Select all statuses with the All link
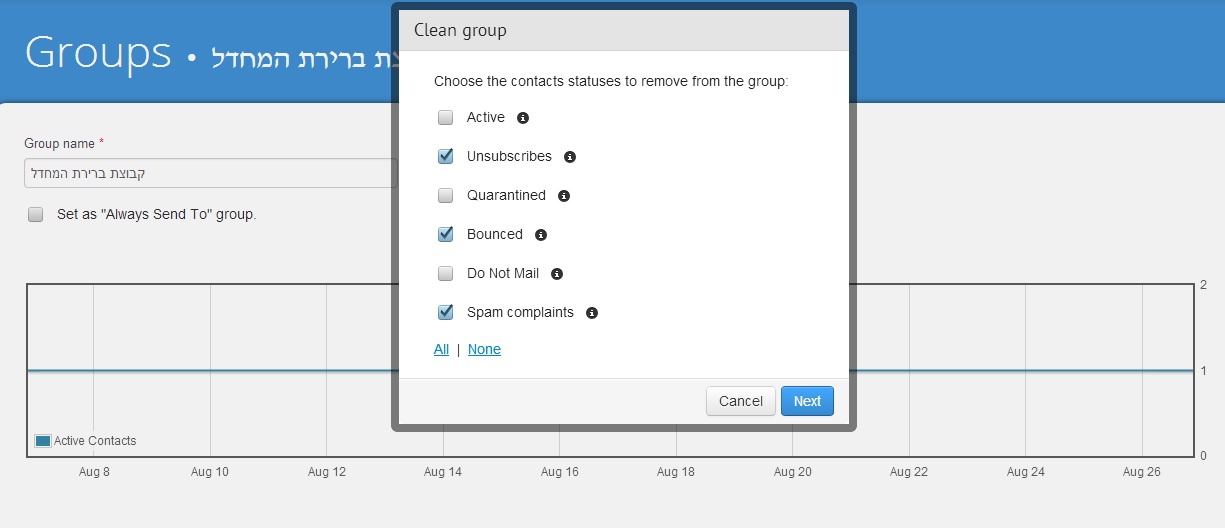Viewport: 1225px width, 528px height. tap(441, 349)
